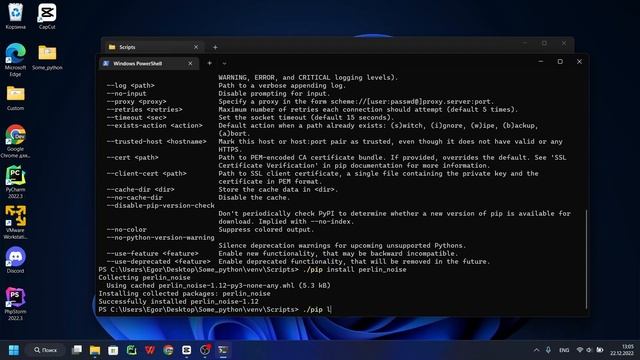Open the red WPS taskbar icon
Image resolution: width=640 pixels, height=360 pixels.
coord(150,350)
